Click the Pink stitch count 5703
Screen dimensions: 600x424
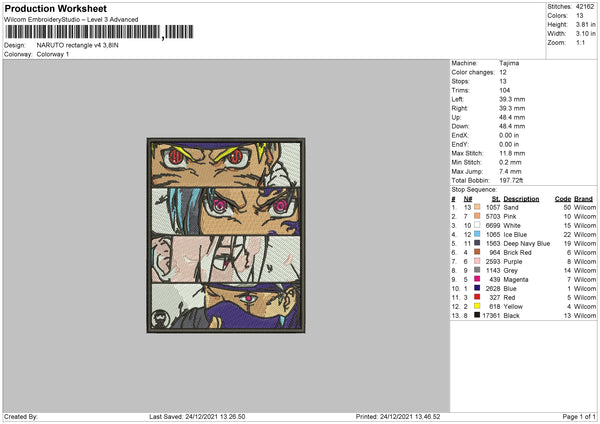click(493, 216)
